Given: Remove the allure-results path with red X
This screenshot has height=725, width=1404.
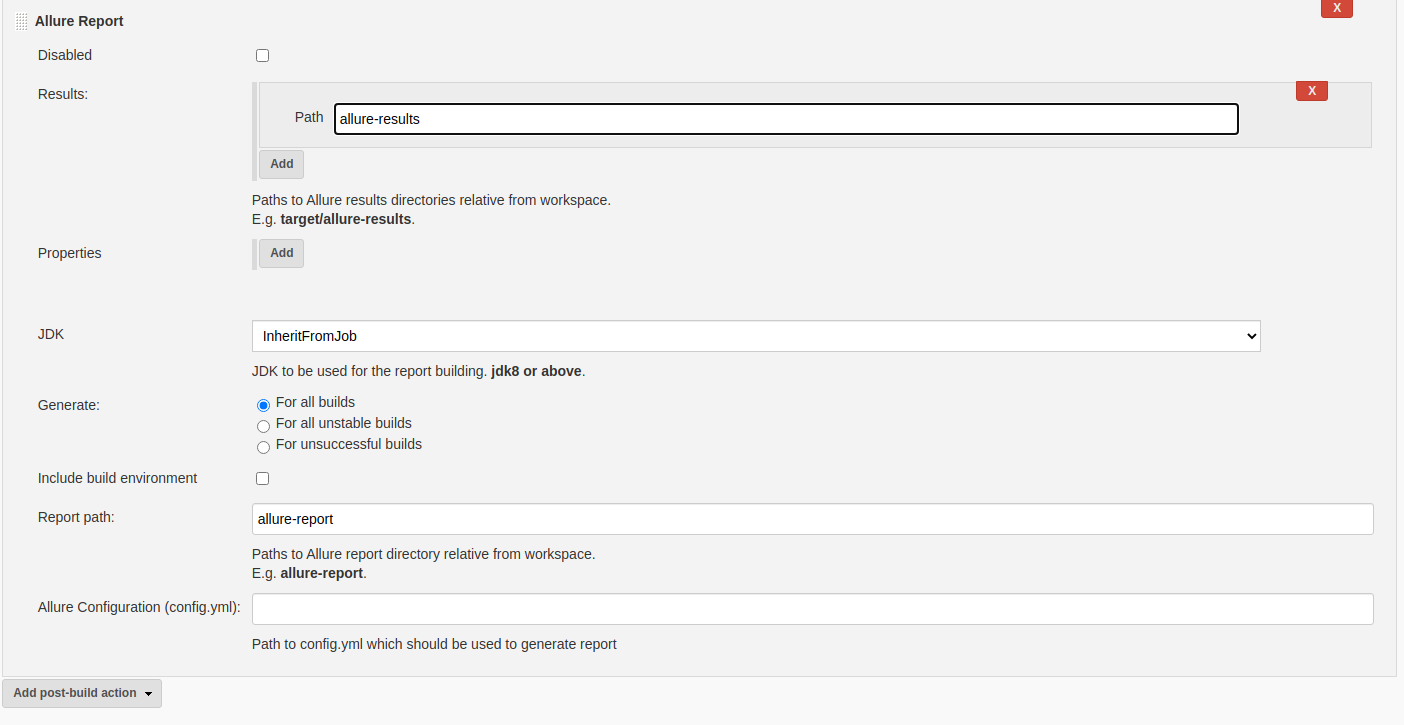Looking at the screenshot, I should tap(1311, 90).
